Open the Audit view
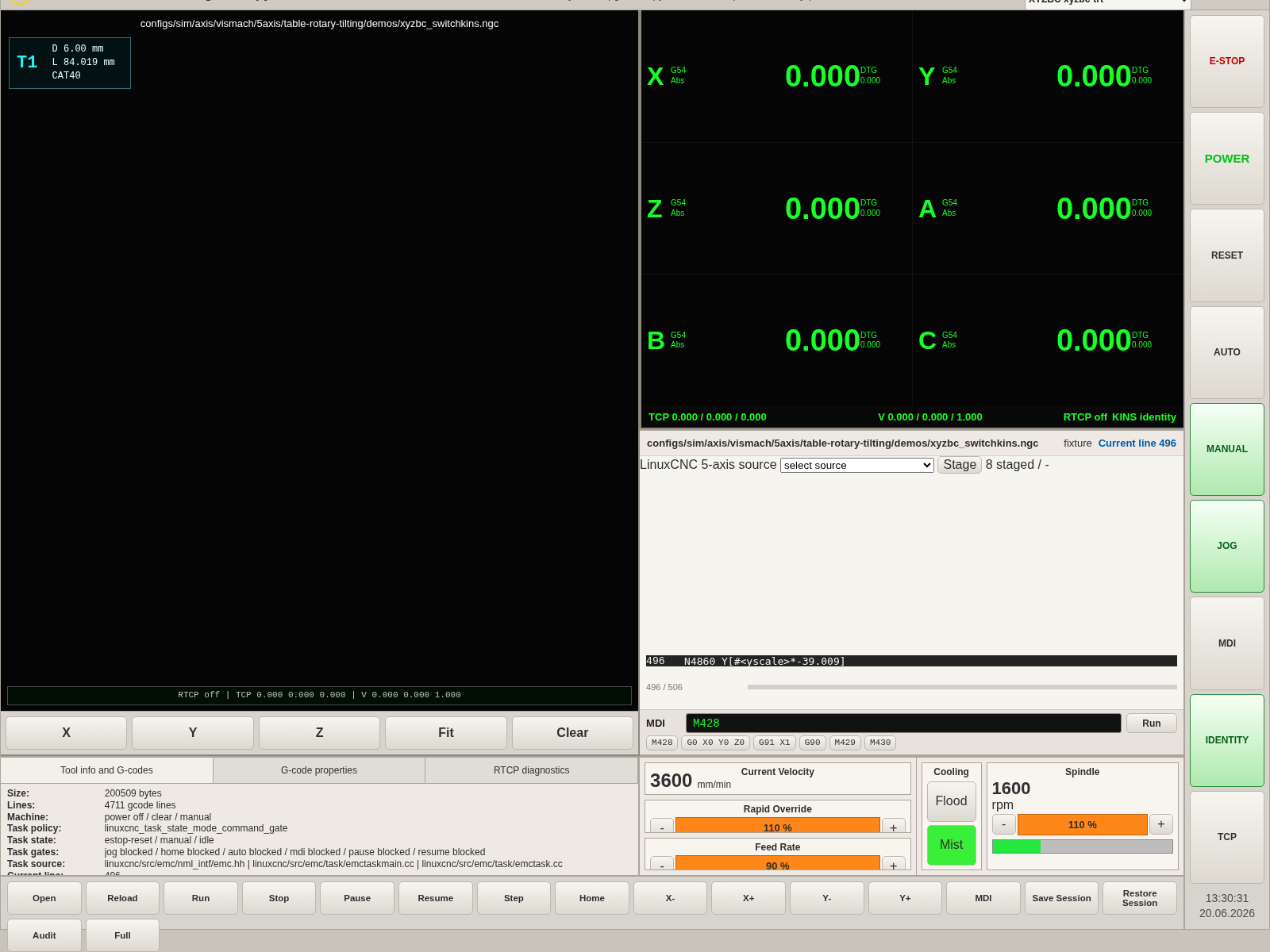Image resolution: width=1270 pixels, height=952 pixels. pos(44,935)
